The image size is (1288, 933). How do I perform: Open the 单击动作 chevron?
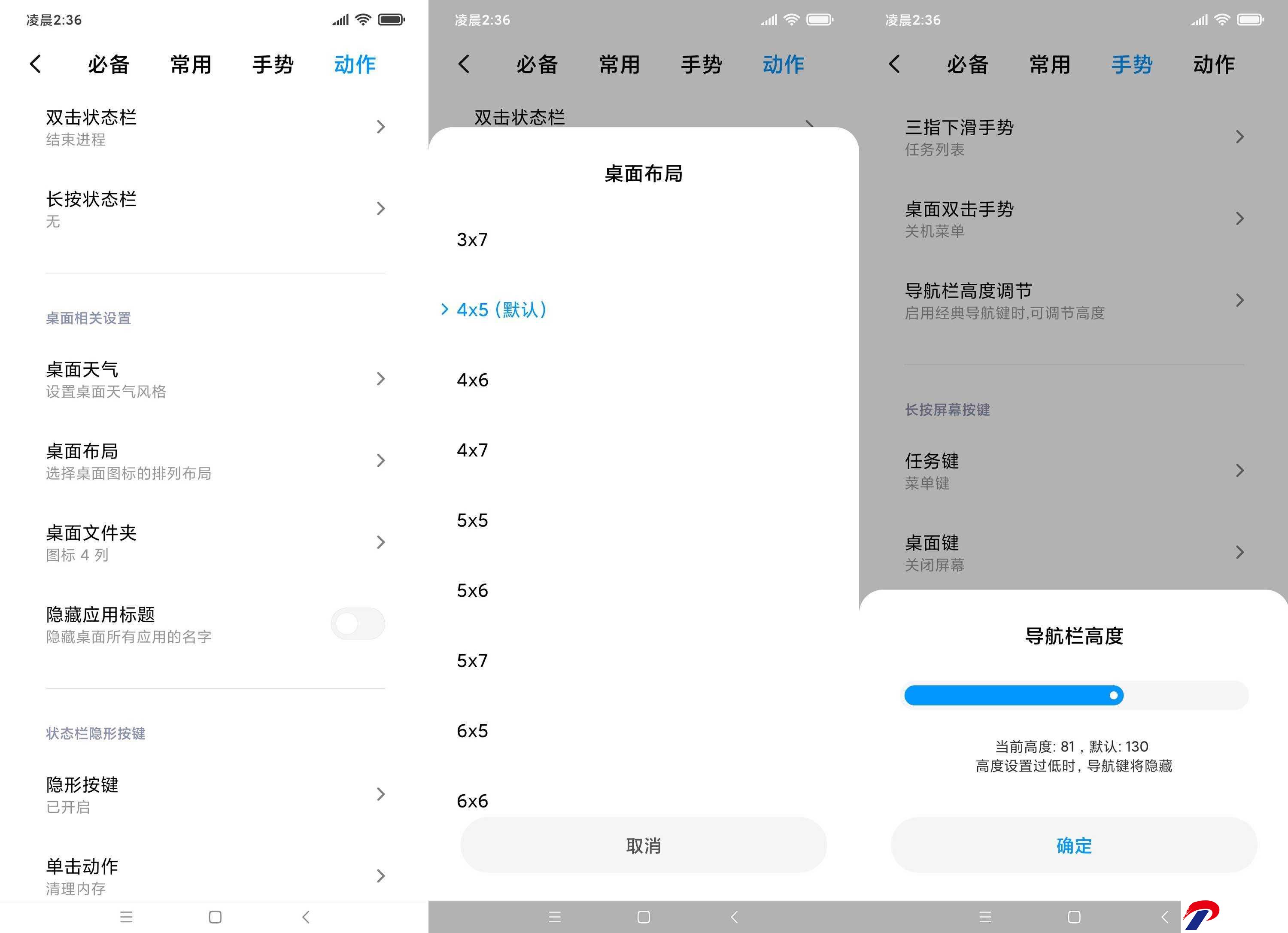coord(380,875)
